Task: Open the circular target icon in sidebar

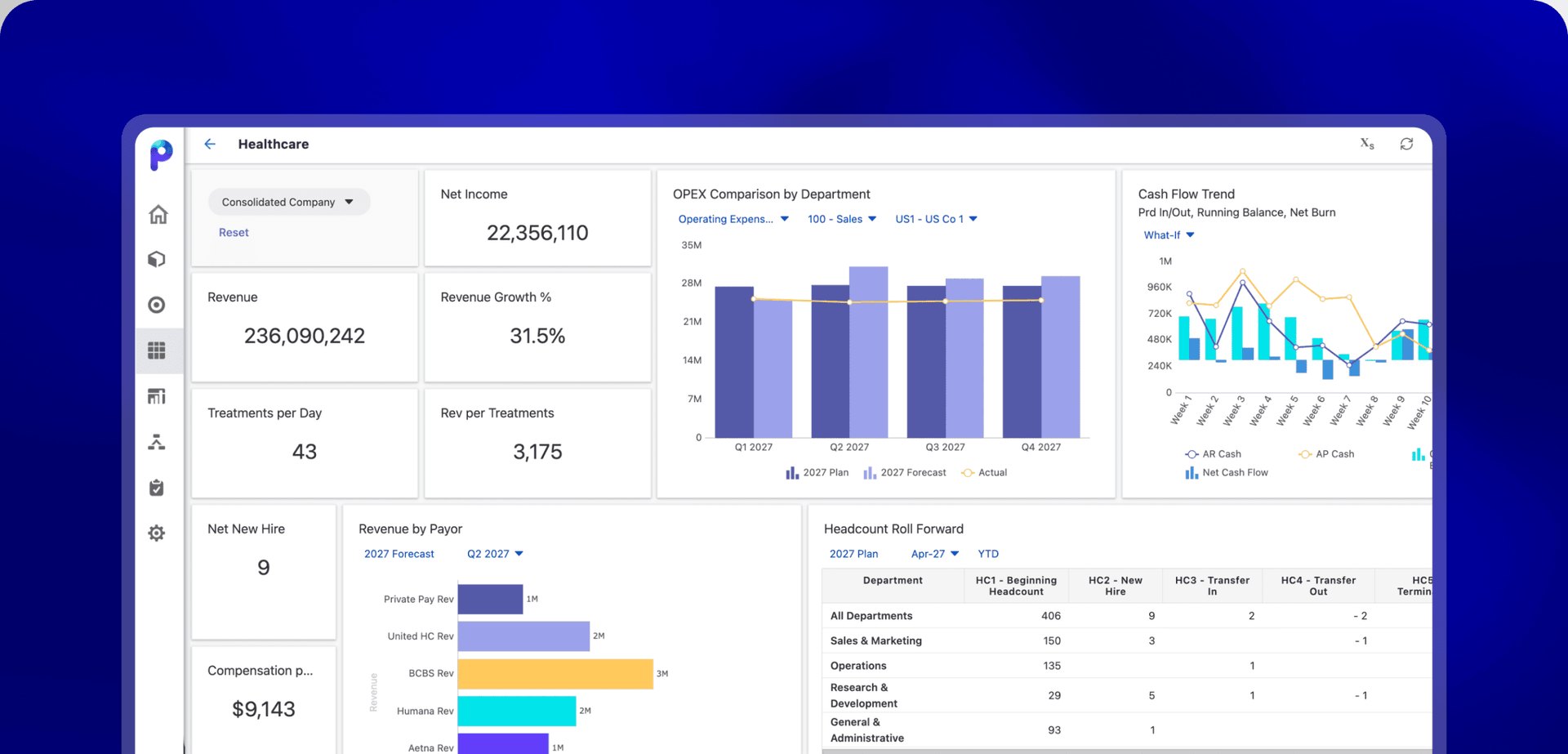Action: (x=157, y=305)
